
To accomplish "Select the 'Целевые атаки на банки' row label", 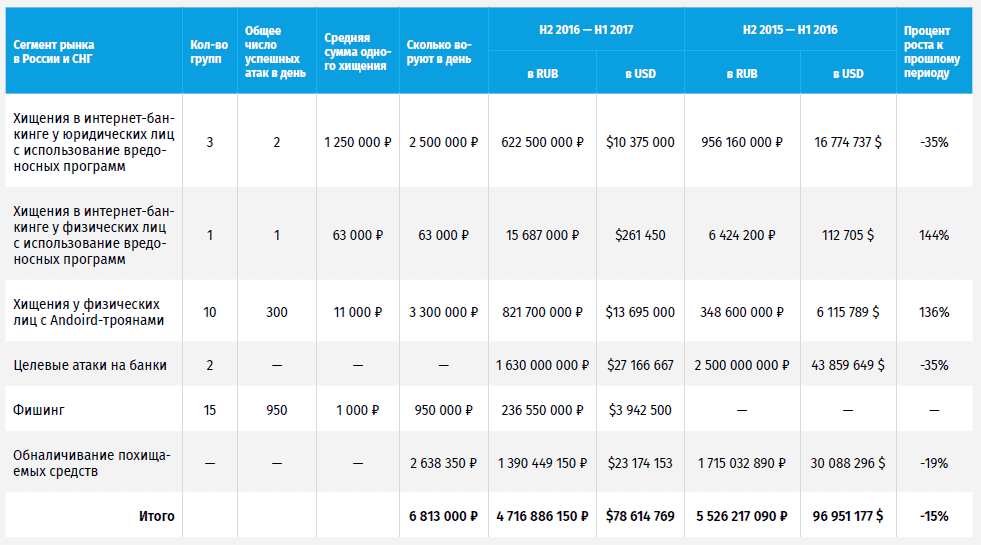I will tap(89, 366).
